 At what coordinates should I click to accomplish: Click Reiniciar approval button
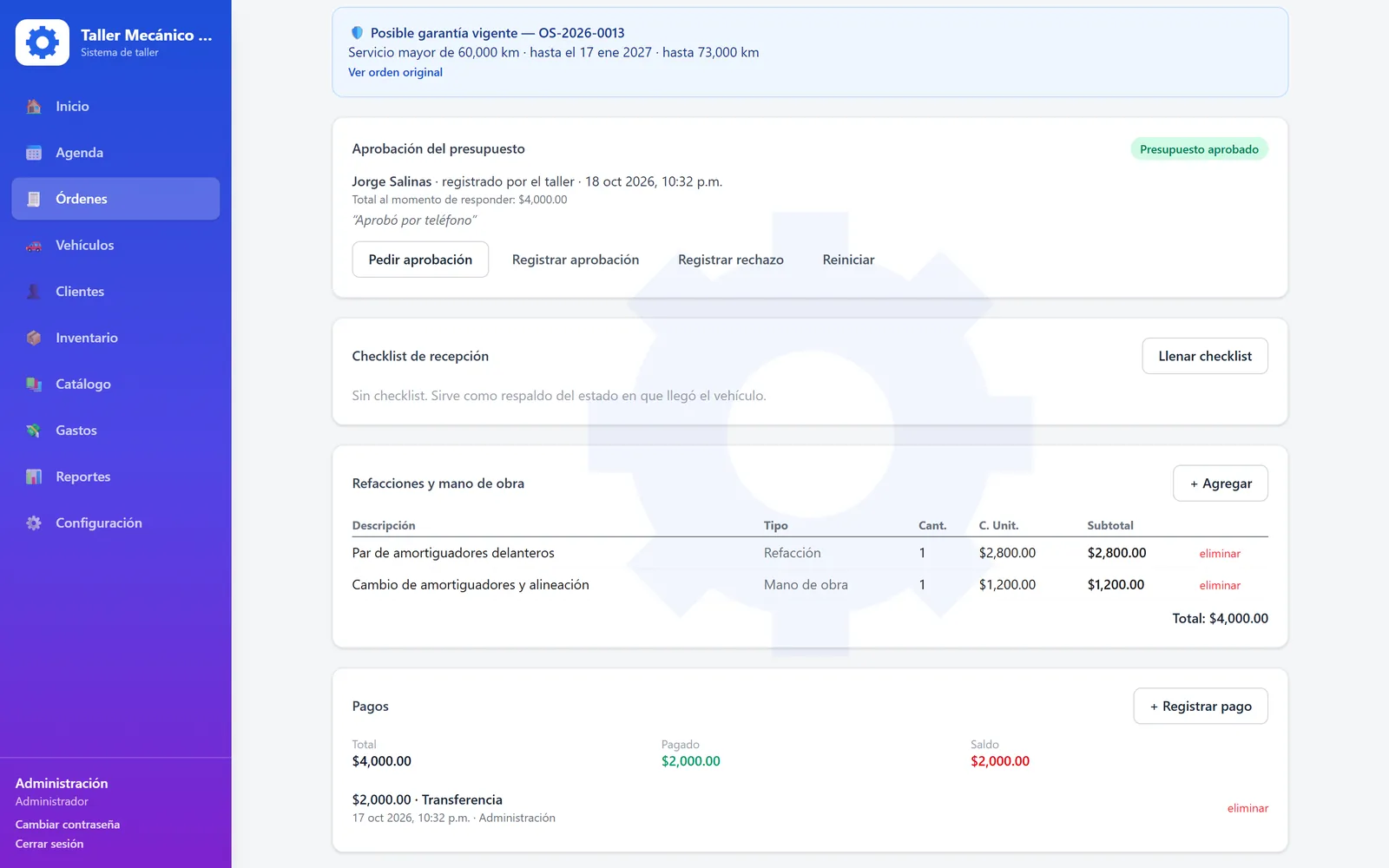tap(848, 260)
